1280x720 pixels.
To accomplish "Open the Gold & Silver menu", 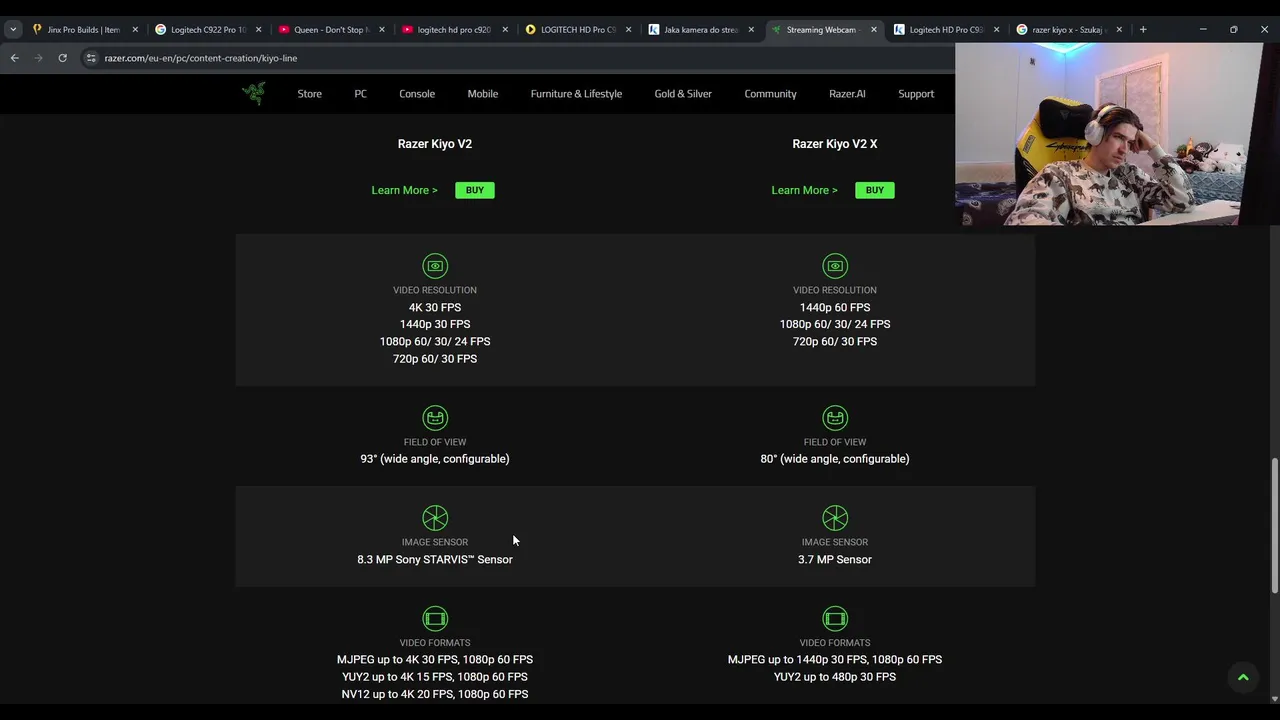I will click(683, 94).
